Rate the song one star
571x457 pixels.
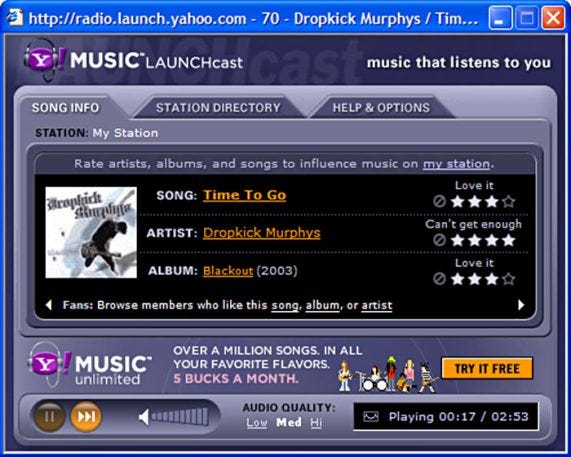(457, 201)
